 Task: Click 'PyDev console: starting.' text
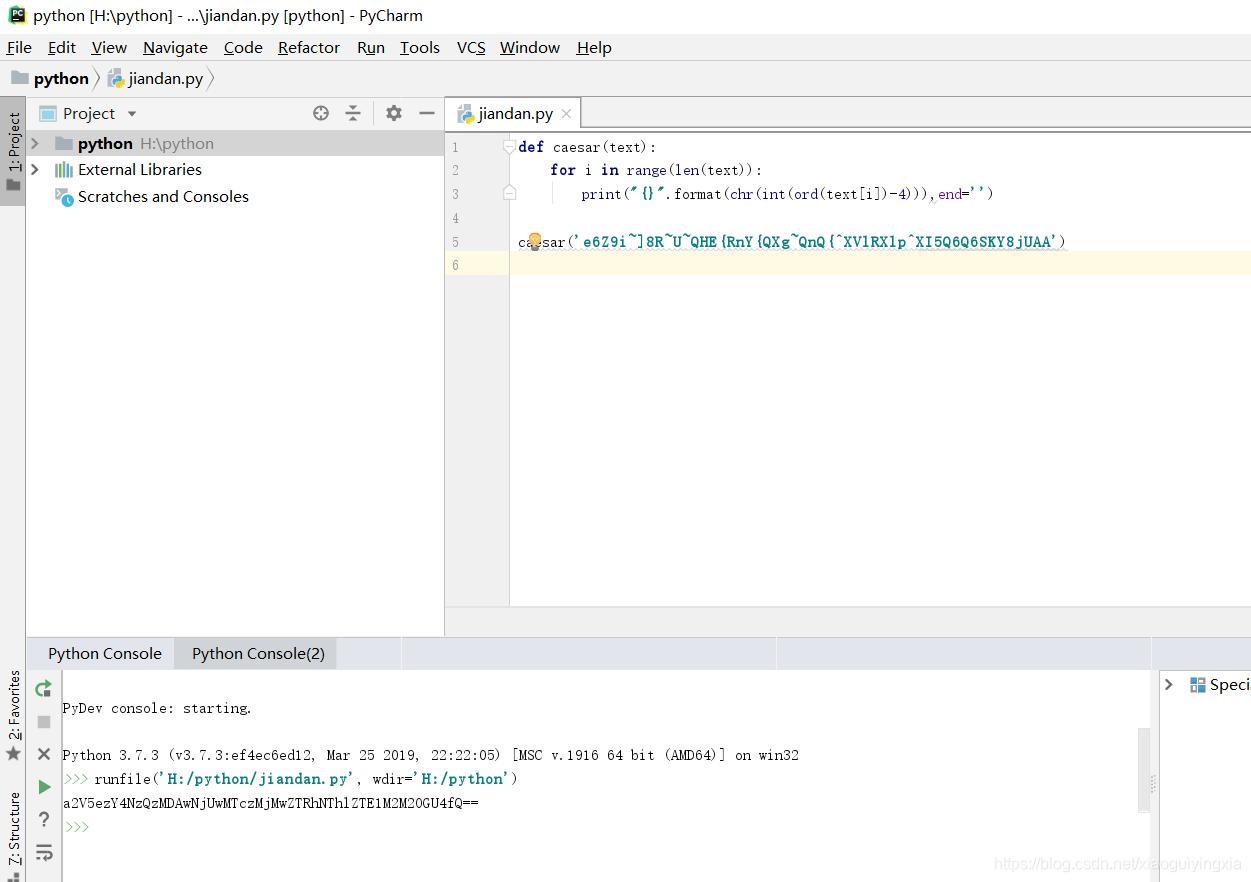point(157,708)
